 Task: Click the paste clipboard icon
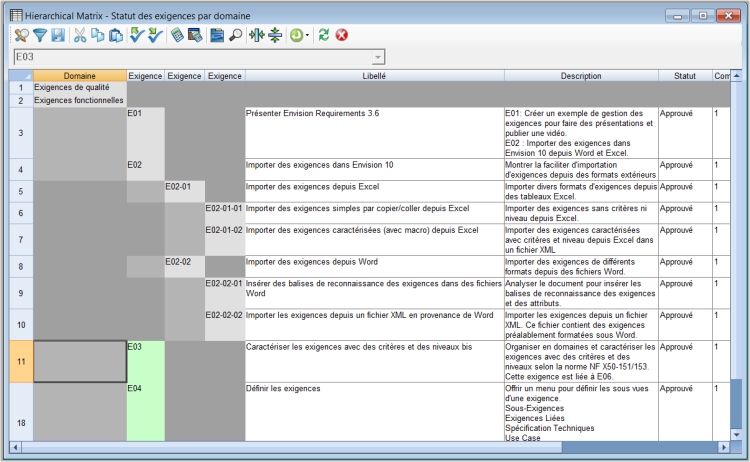click(116, 35)
